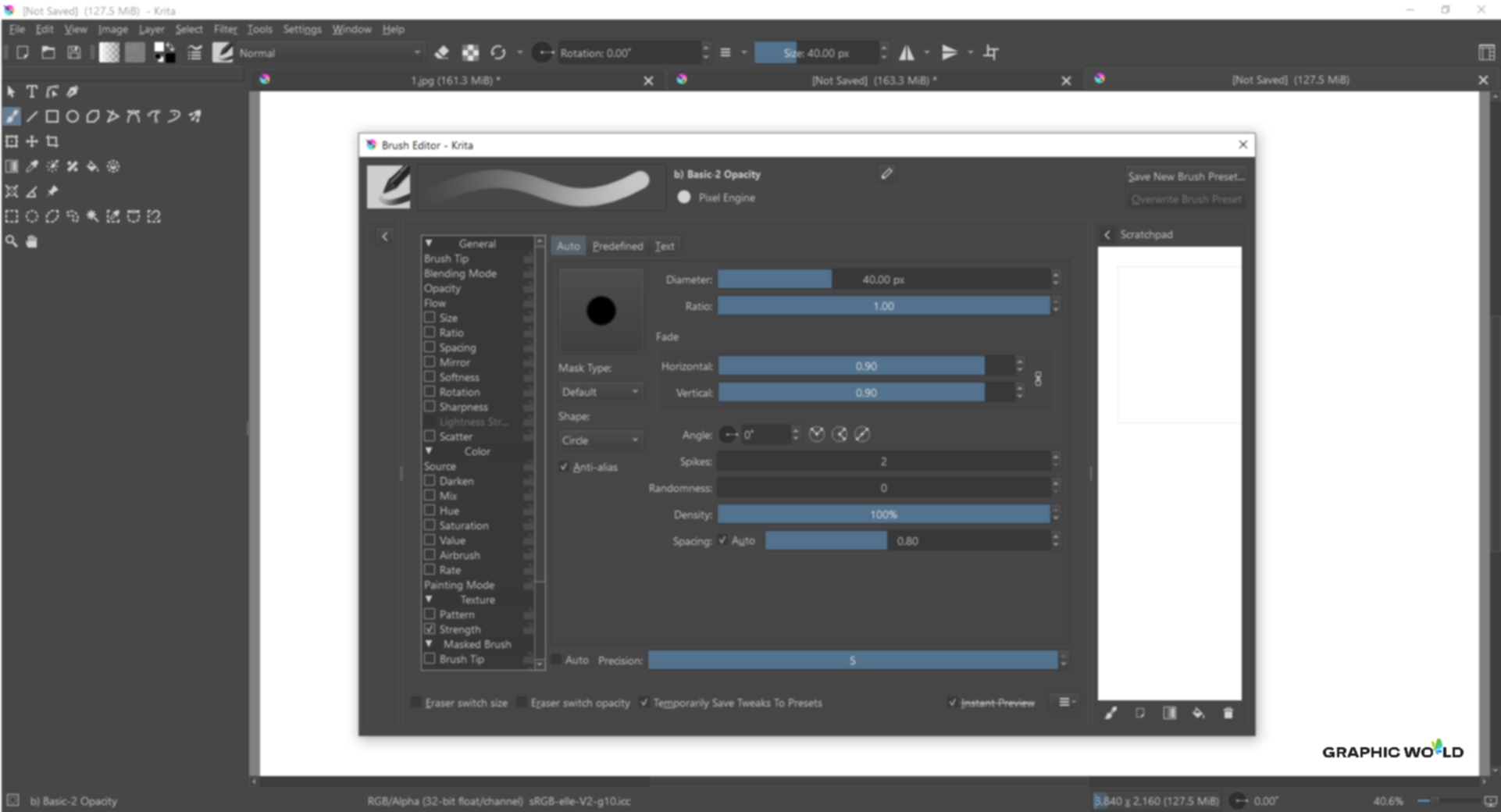Pick the Contiguous Selection magic wand
Screen dimensions: 1501x812
click(x=93, y=217)
